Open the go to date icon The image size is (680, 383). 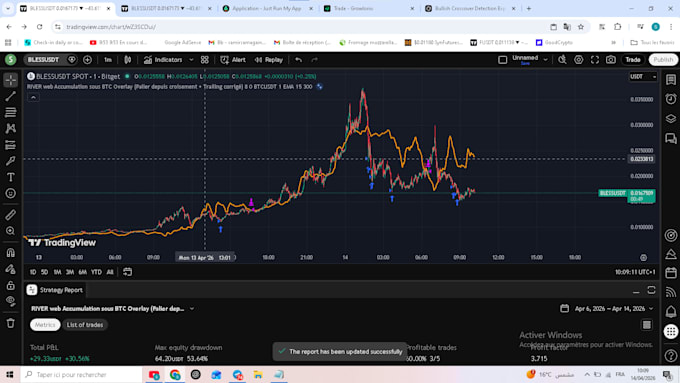tap(128, 272)
